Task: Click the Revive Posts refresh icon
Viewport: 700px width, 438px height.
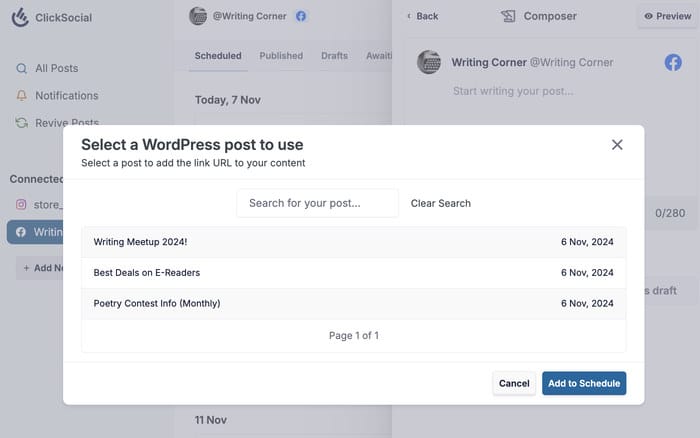Action: (21, 122)
